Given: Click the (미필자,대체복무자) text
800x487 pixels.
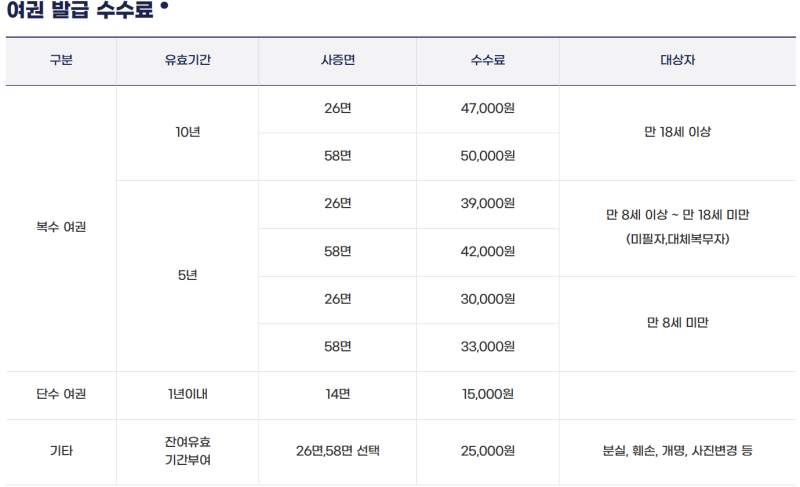Looking at the screenshot, I should [678, 239].
